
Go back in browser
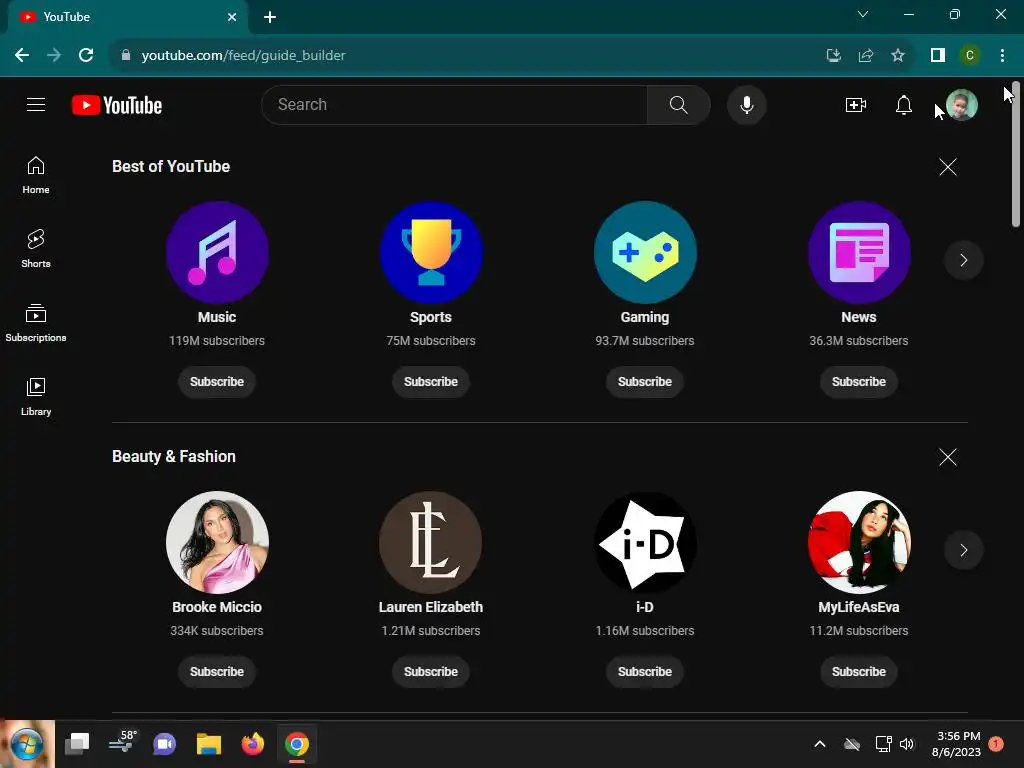[x=22, y=56]
